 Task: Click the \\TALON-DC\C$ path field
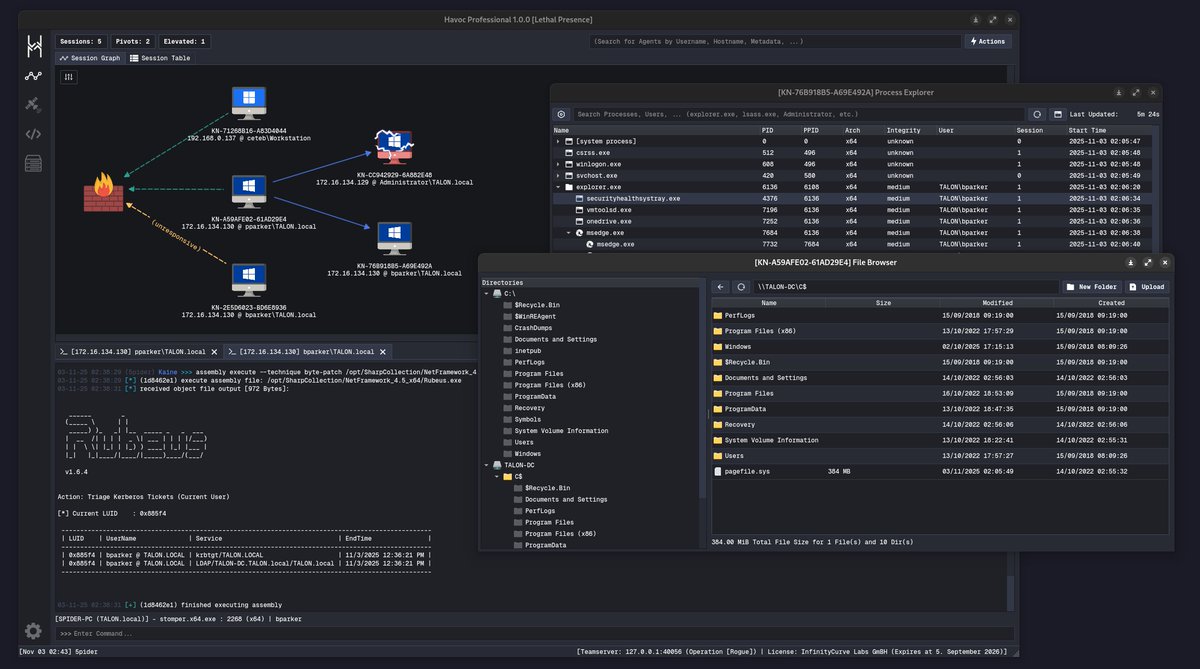click(x=905, y=286)
